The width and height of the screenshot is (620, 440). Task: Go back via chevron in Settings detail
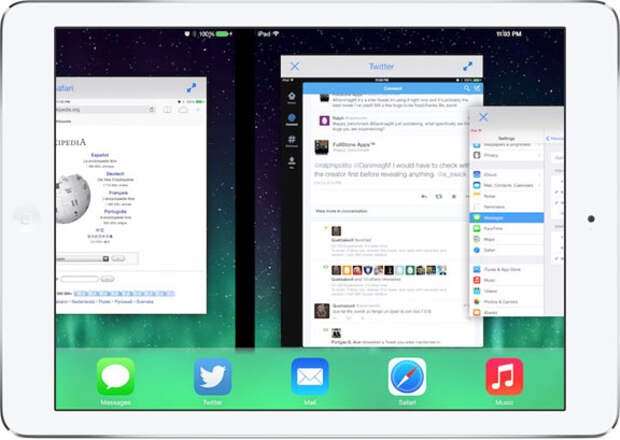pyautogui.click(x=548, y=138)
